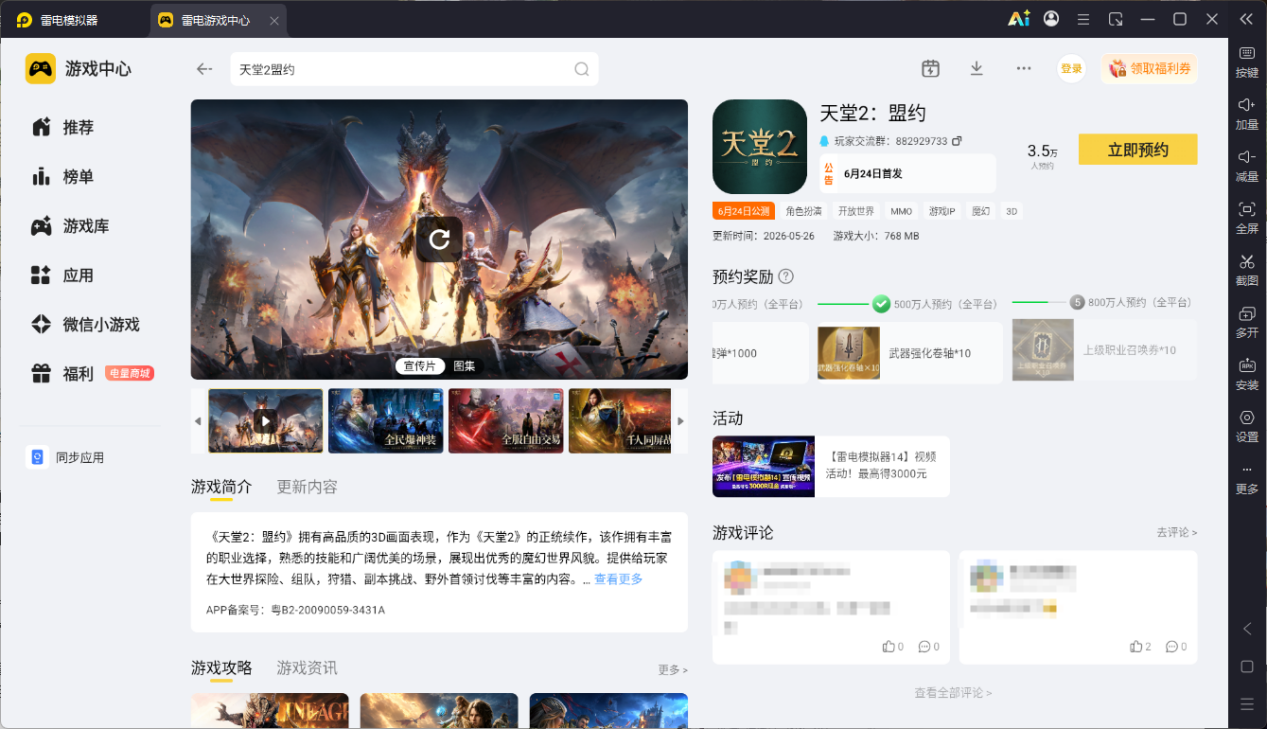1267x729 pixels.
Task: Expand description with 查看更多 link
Action: click(x=618, y=579)
